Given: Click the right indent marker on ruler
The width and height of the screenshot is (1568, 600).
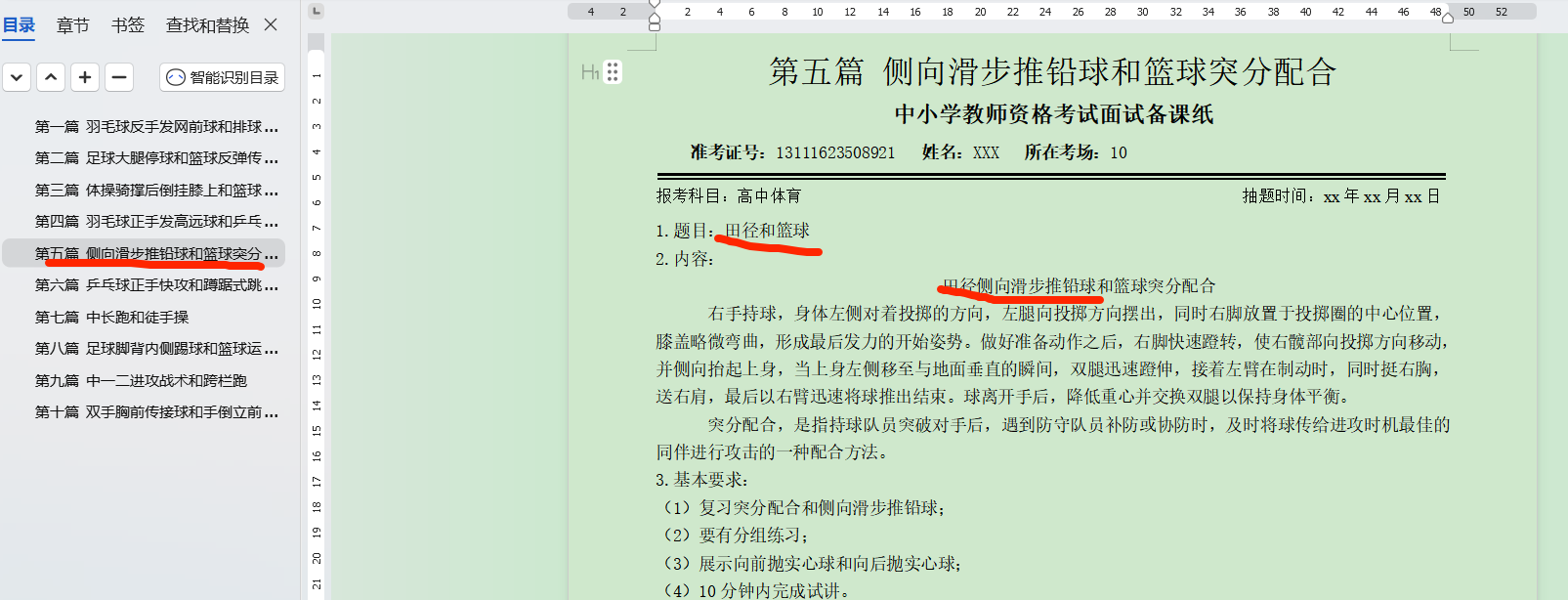Looking at the screenshot, I should click(1448, 17).
